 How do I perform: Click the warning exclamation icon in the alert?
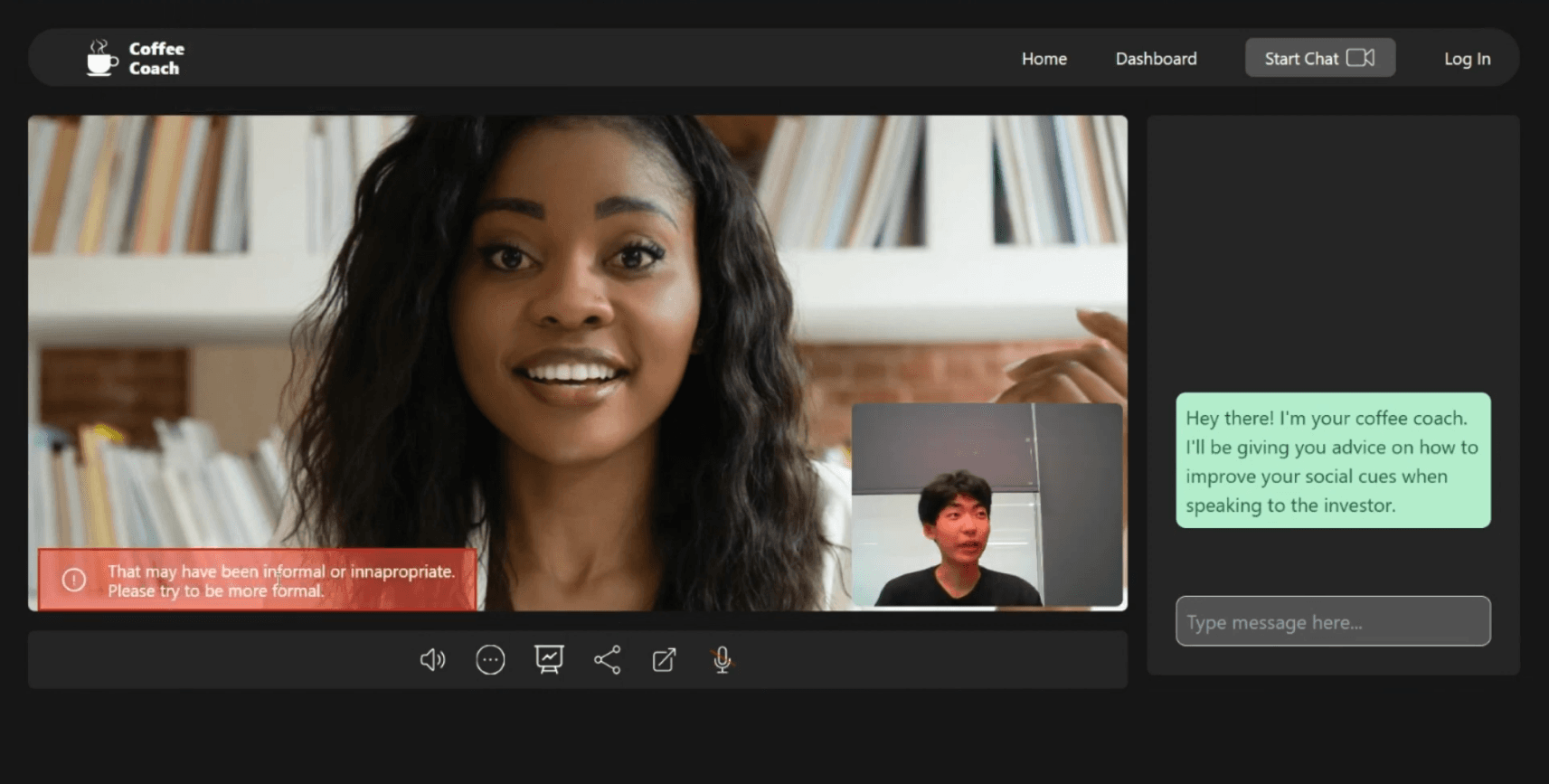point(74,581)
